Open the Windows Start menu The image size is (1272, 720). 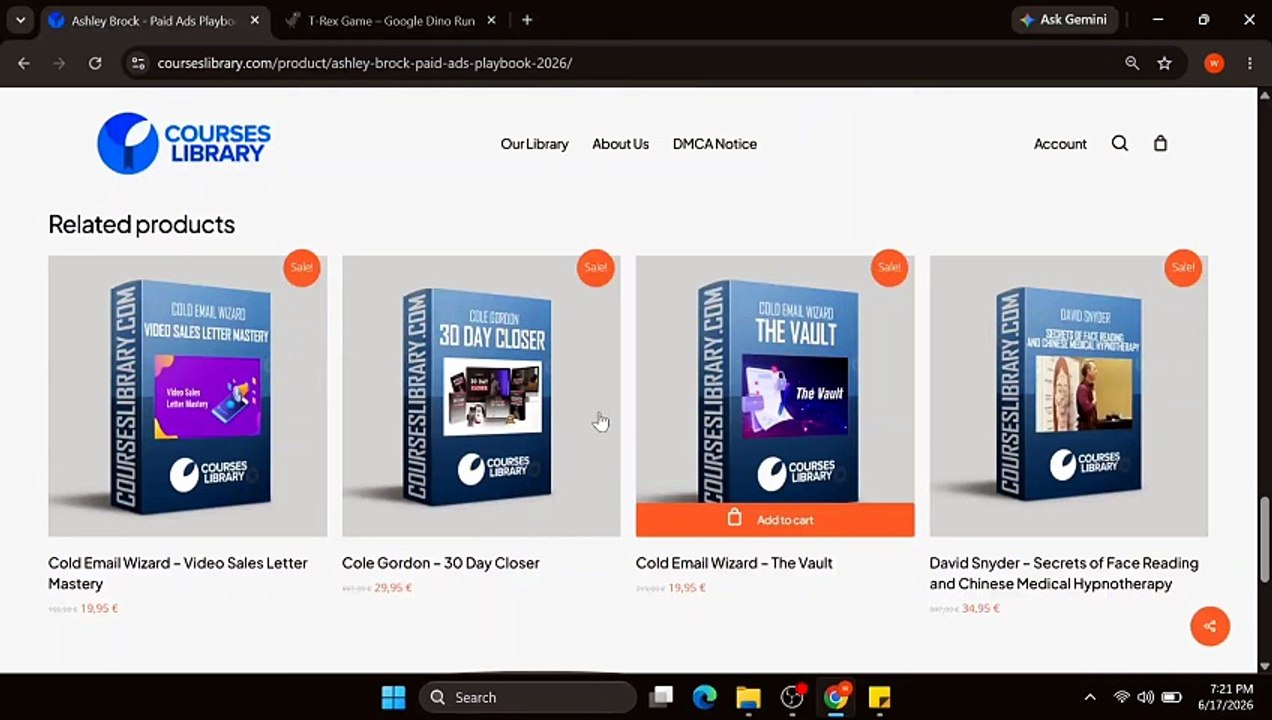click(393, 697)
